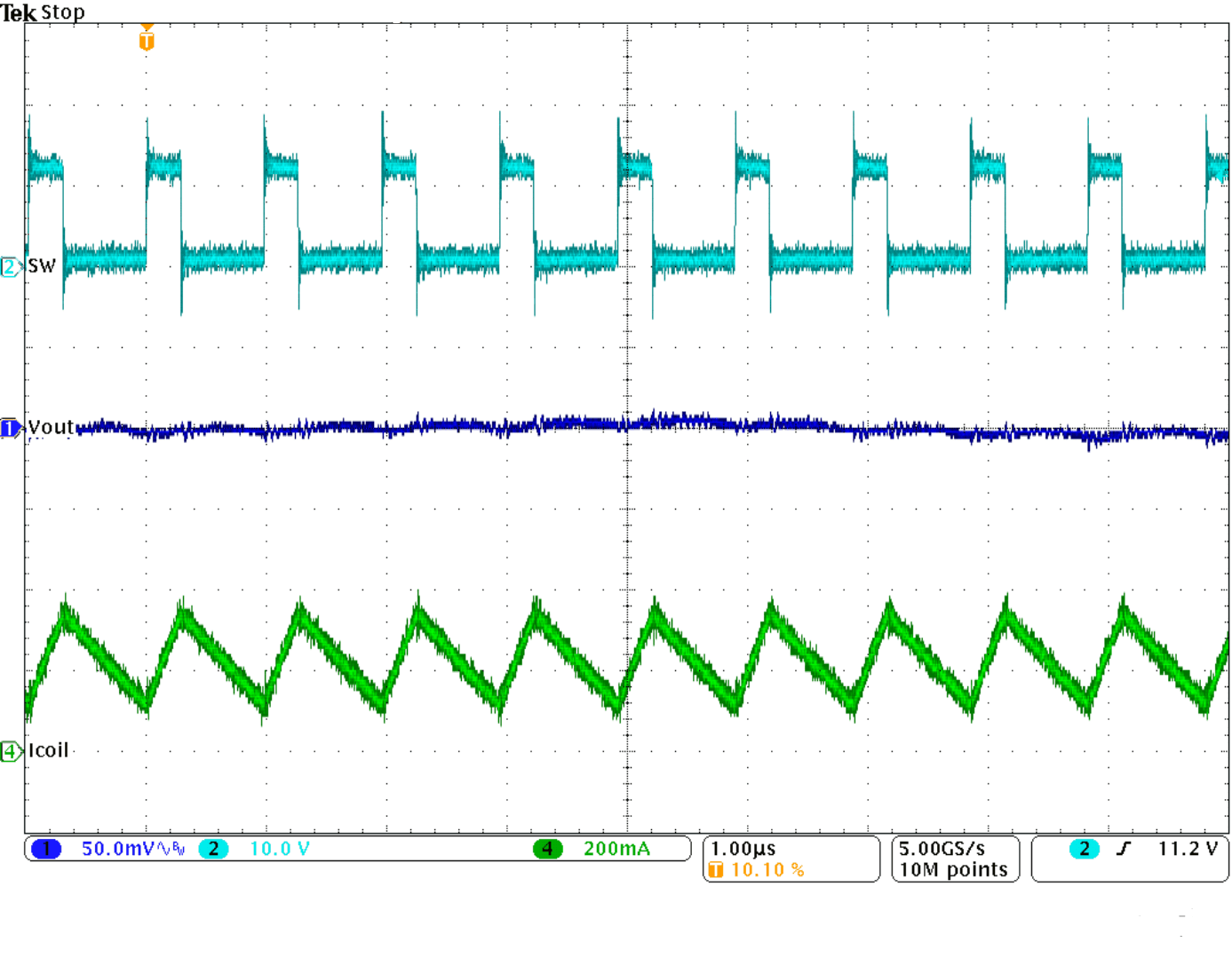Click the 10.0 V channel 2 scale value
The height and width of the screenshot is (958, 1232).
280,849
